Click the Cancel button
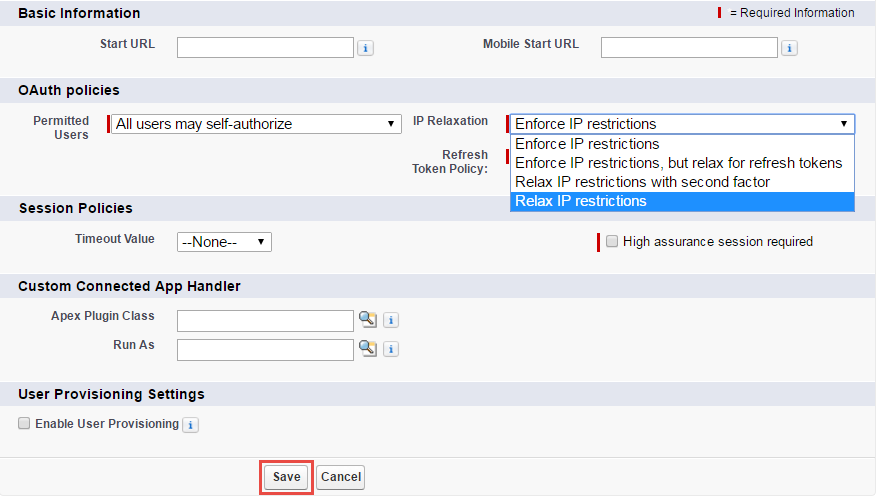This screenshot has width=877, height=504. click(x=340, y=477)
